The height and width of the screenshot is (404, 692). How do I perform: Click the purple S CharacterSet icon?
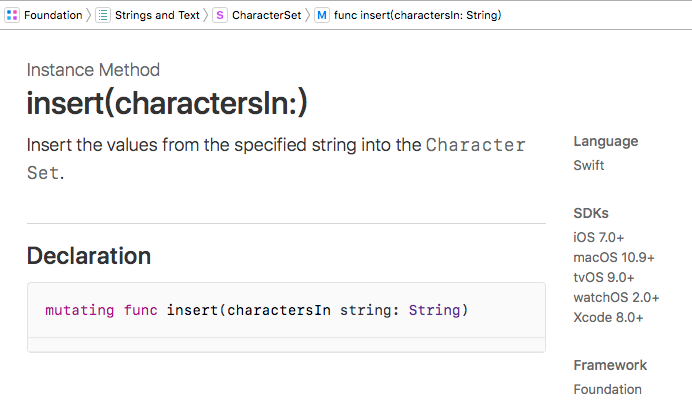tap(220, 15)
